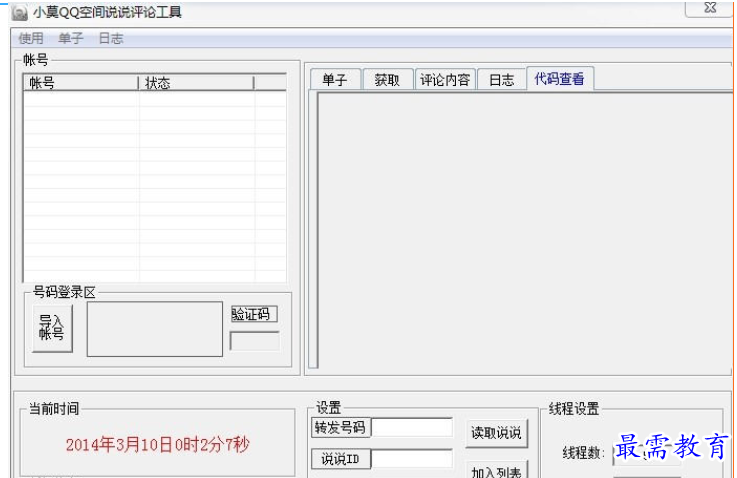Viewport: 737px width, 478px height.
Task: Close the window with the X button
Action: pos(709,8)
